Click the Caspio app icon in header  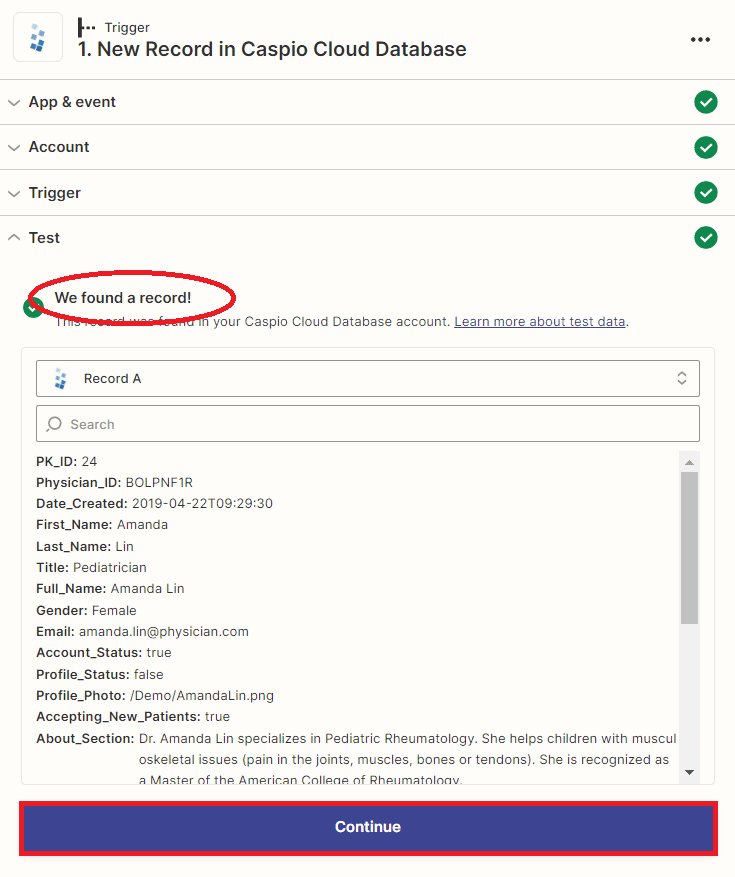[x=38, y=38]
